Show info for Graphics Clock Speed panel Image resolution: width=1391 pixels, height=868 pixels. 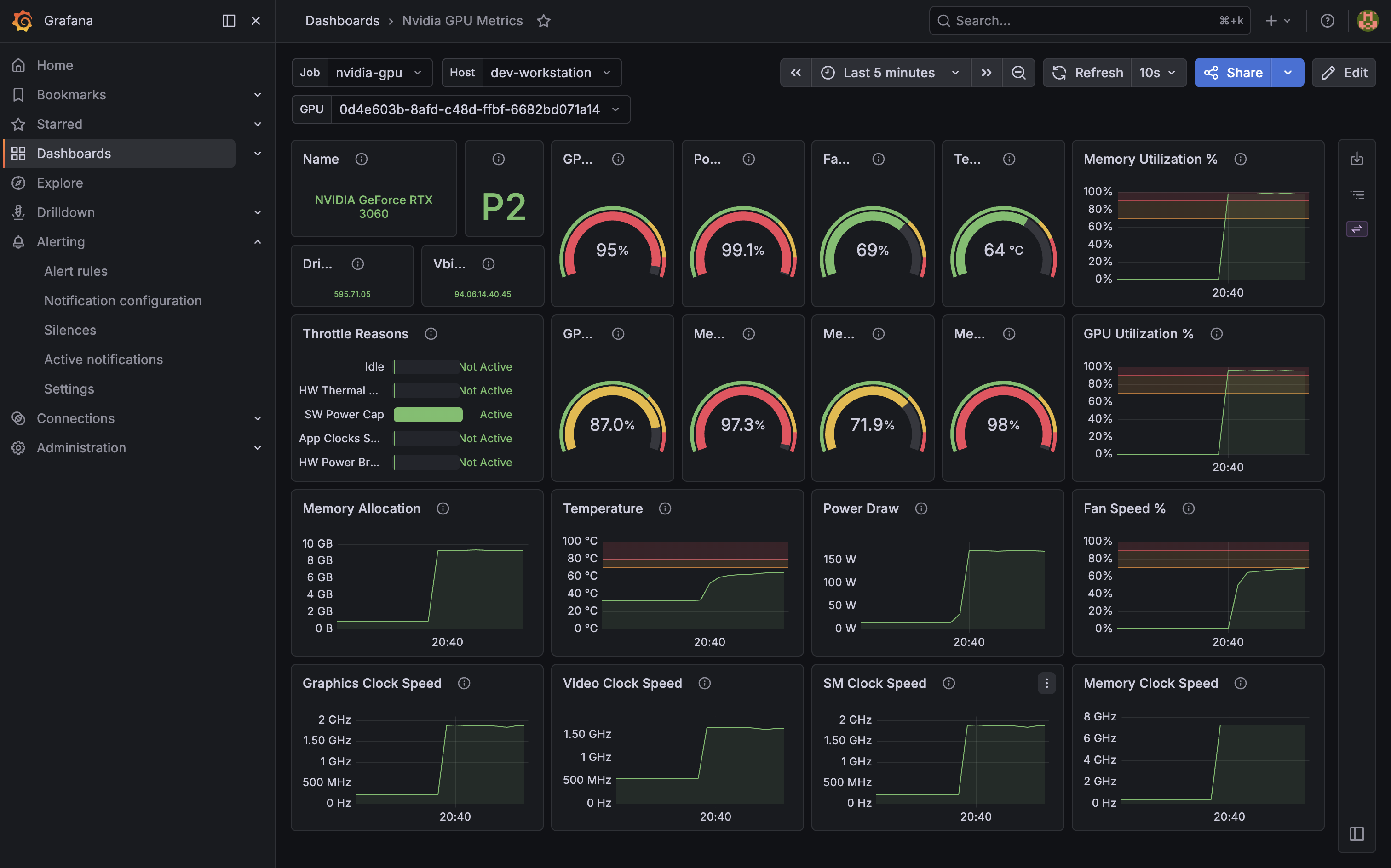pos(464,683)
